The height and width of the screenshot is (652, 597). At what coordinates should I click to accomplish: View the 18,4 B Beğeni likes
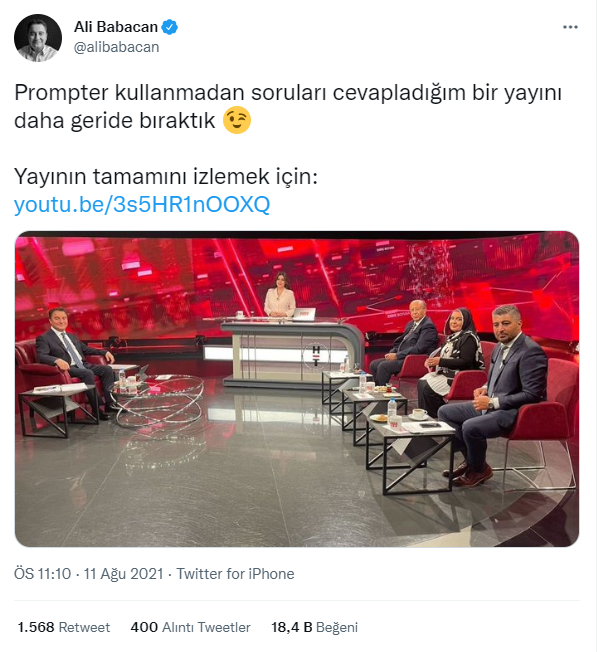click(315, 627)
